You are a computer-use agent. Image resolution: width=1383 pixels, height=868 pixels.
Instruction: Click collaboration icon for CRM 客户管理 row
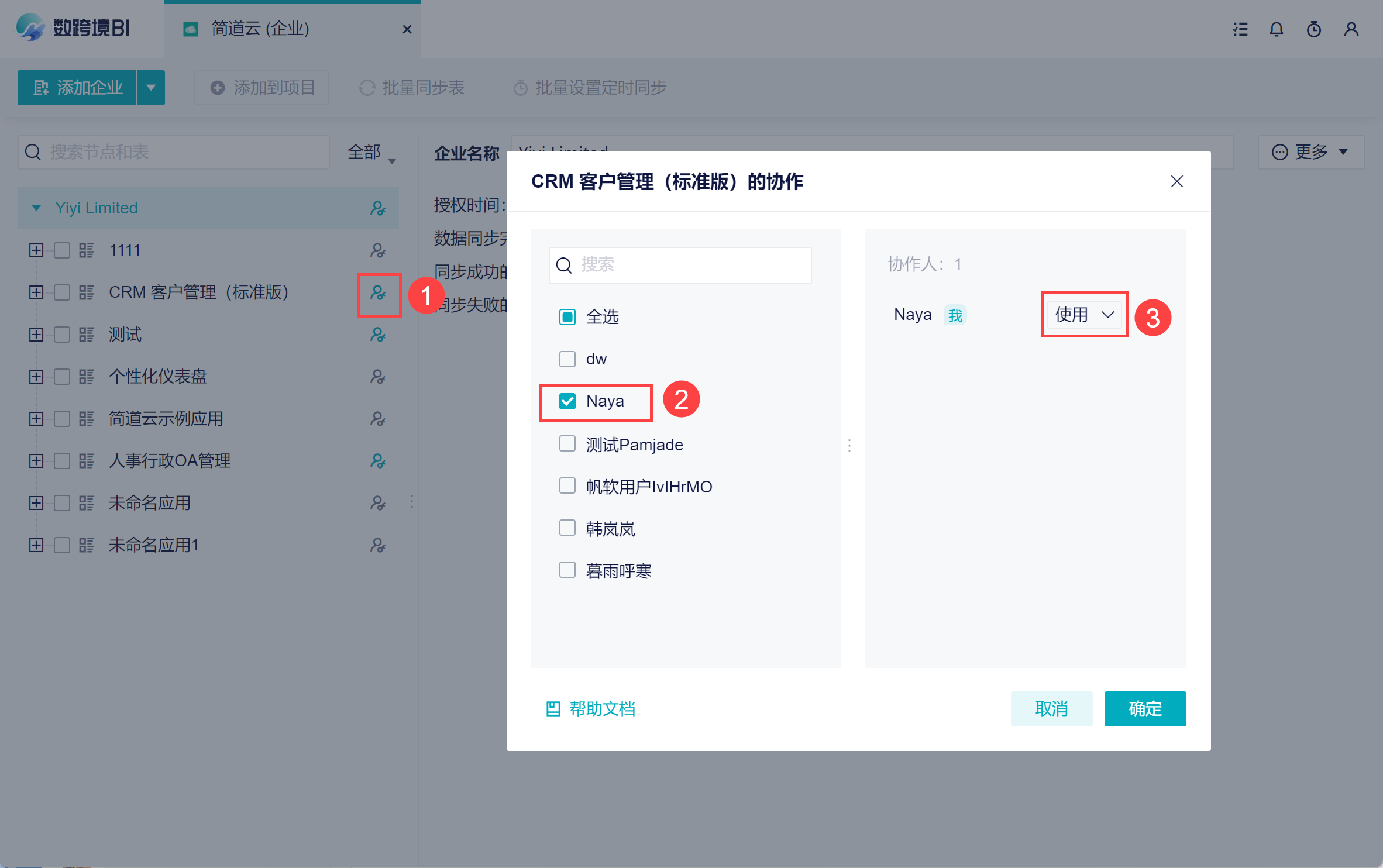tap(378, 292)
